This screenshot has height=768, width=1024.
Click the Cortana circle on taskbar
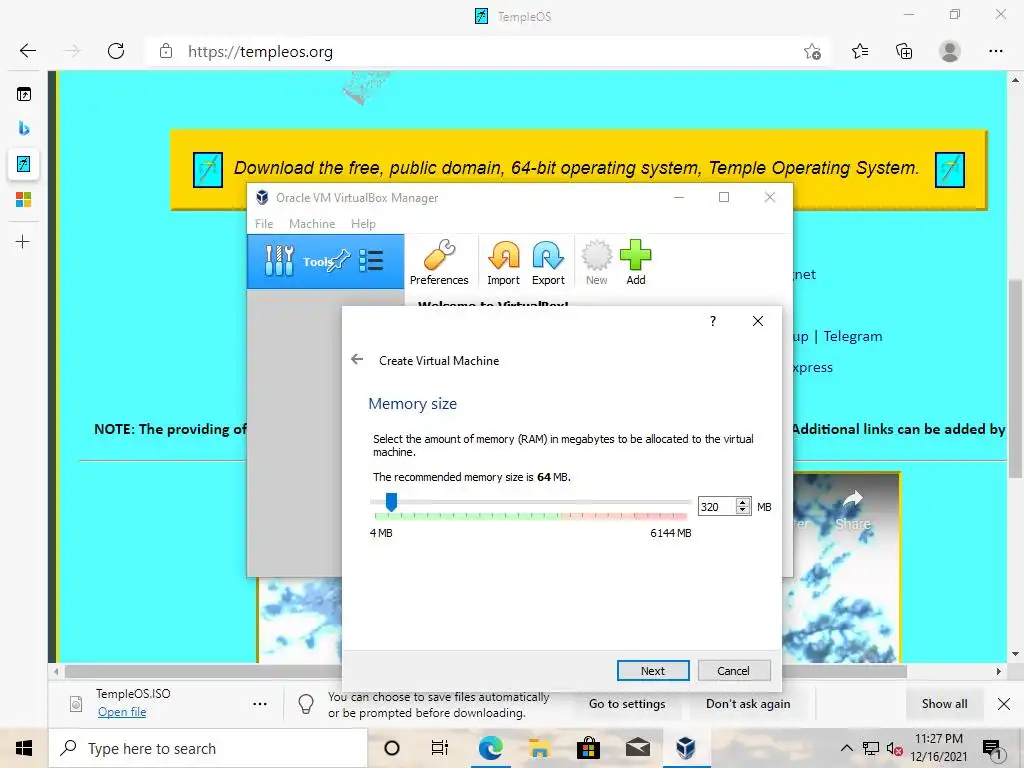click(392, 748)
